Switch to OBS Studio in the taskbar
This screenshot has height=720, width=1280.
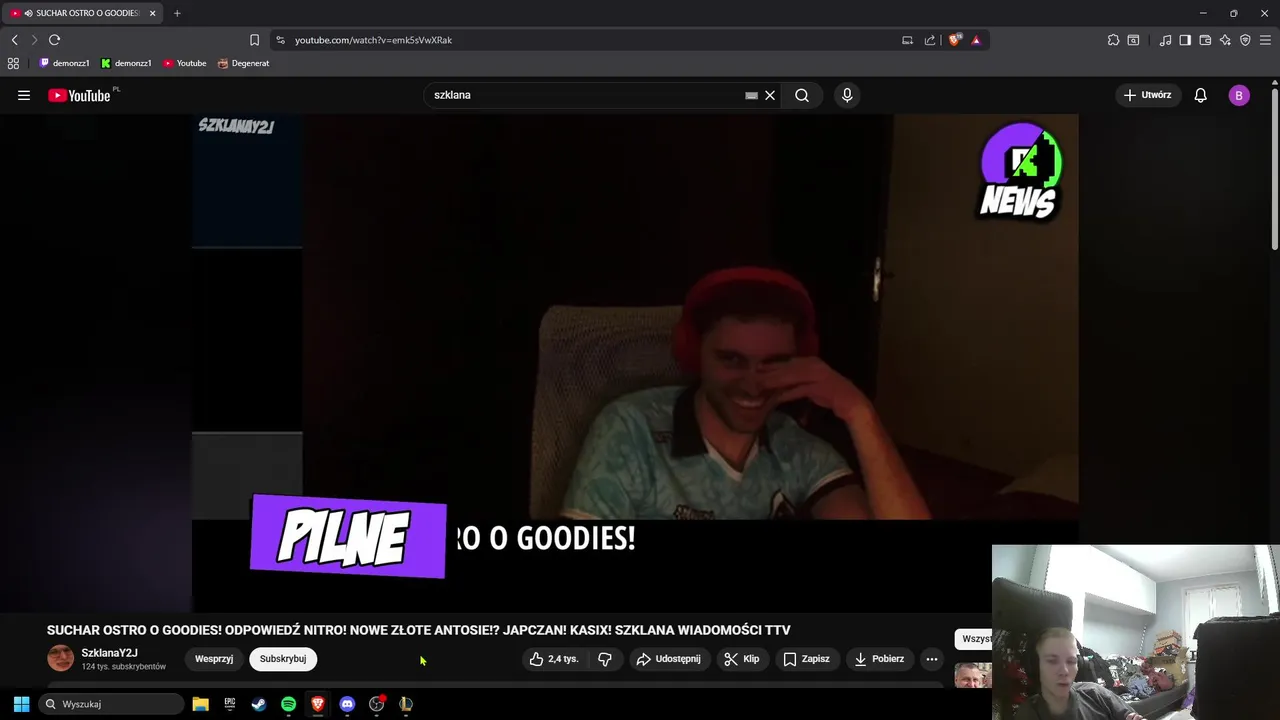pos(376,704)
